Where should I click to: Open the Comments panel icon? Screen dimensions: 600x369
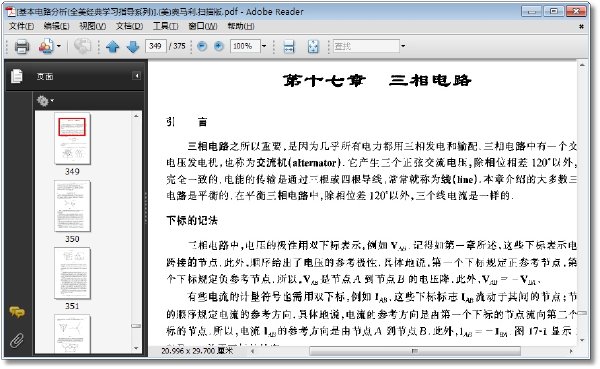(x=17, y=312)
